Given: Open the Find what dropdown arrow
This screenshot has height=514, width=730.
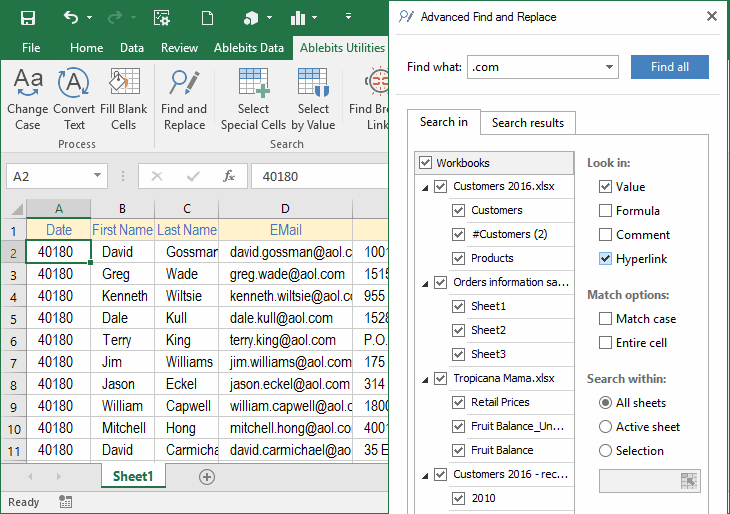Looking at the screenshot, I should (609, 67).
